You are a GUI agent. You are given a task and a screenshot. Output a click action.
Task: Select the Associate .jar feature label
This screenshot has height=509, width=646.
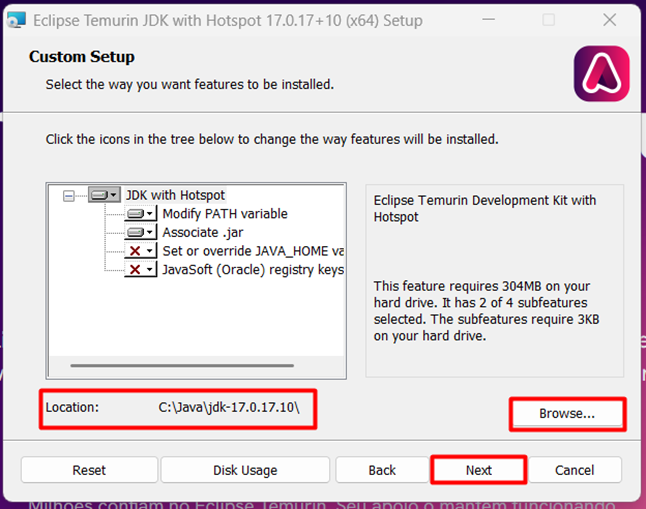[195, 232]
